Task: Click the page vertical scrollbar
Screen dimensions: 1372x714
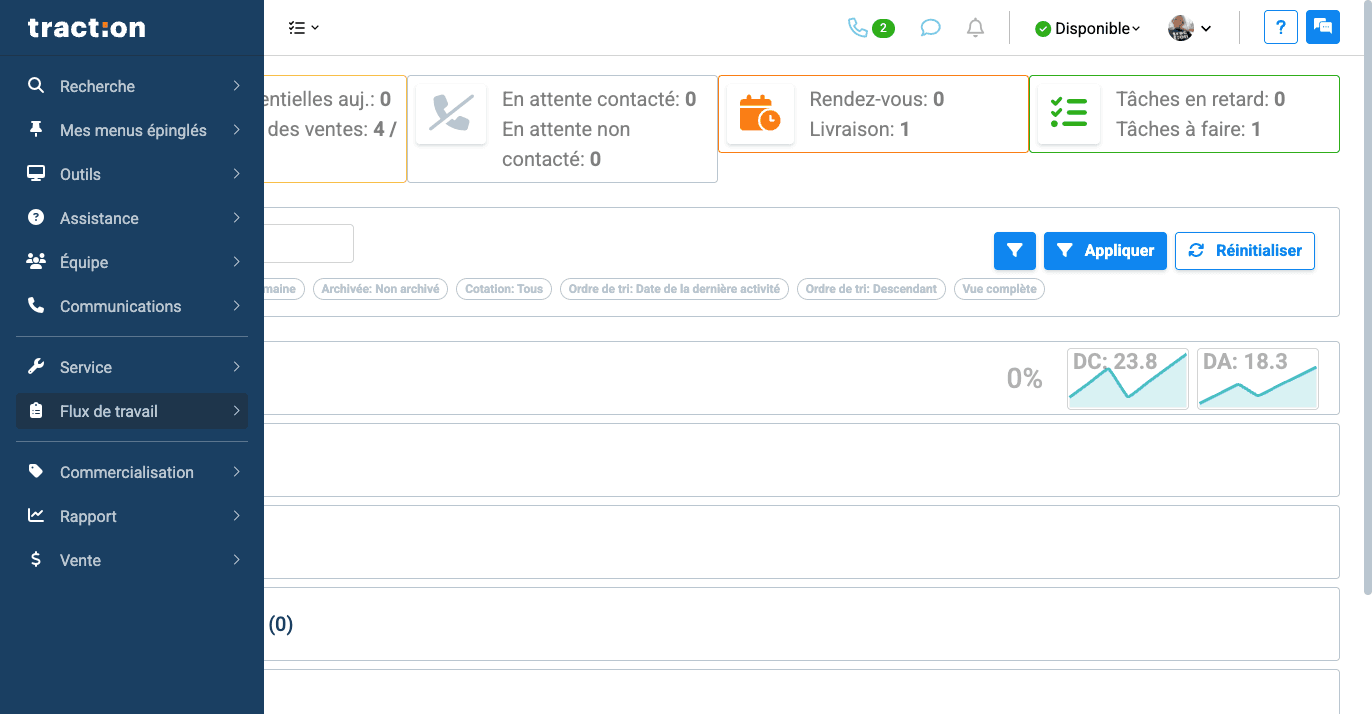Action: click(1367, 300)
